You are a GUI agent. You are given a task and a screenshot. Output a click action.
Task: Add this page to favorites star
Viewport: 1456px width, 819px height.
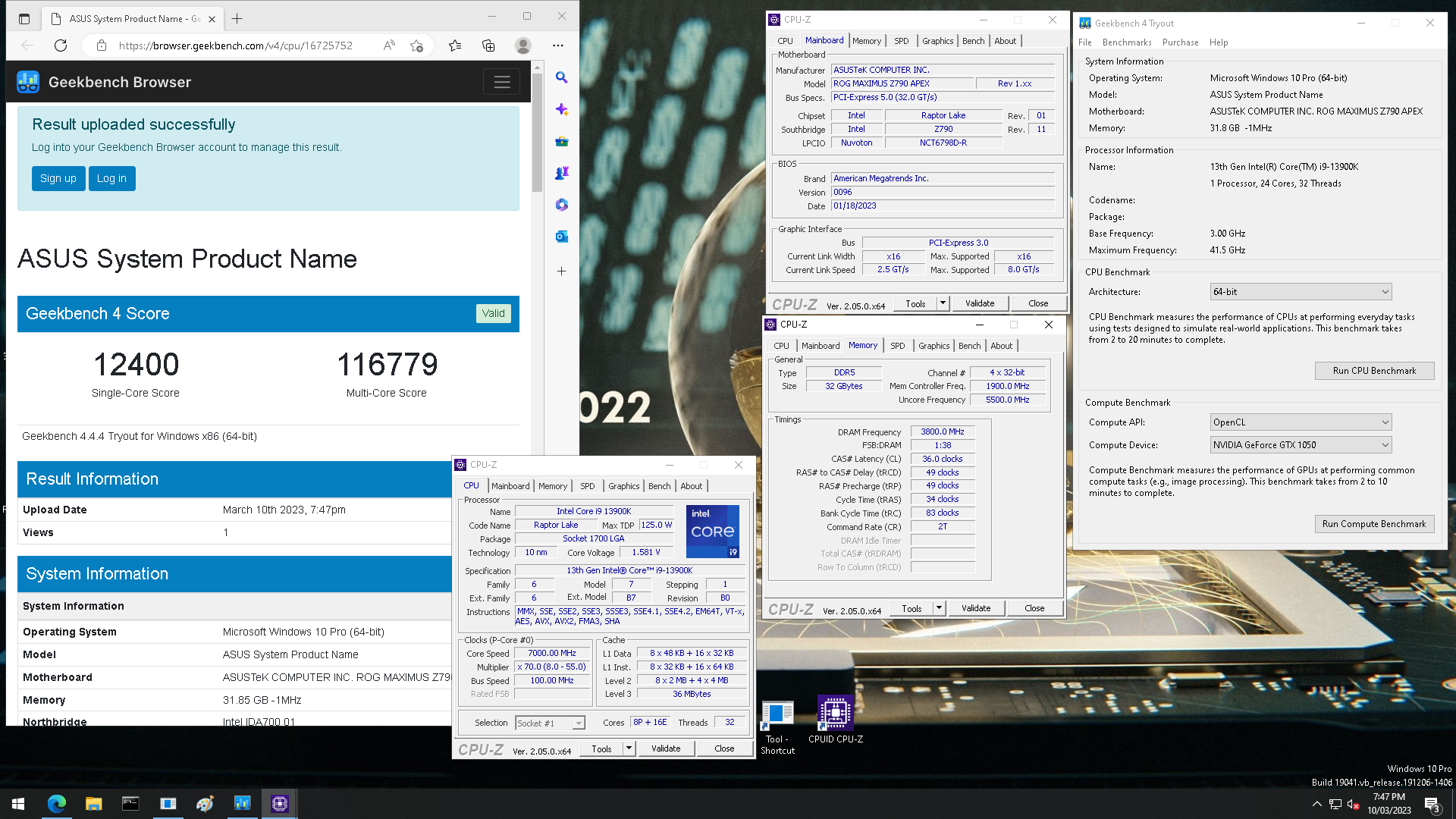[416, 45]
